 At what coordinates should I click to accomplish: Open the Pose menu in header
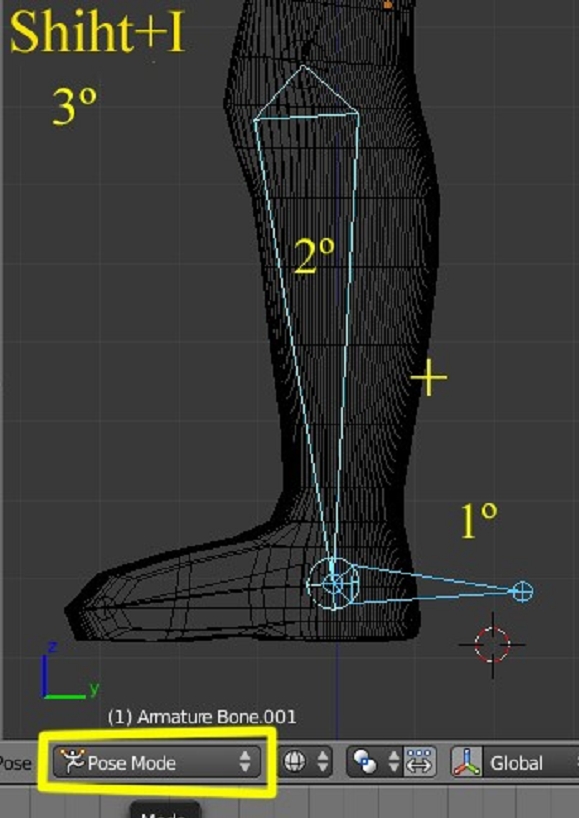point(15,763)
